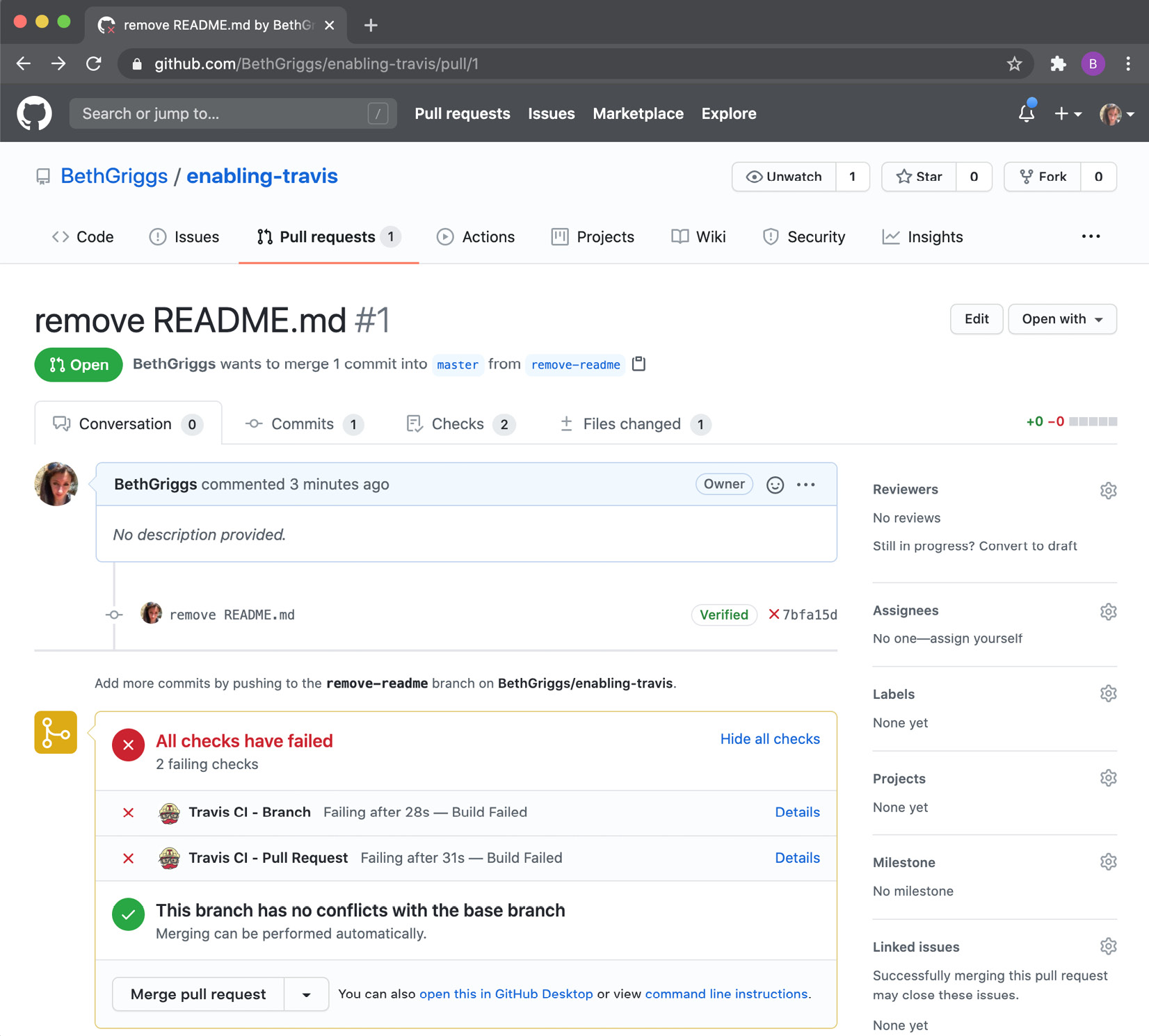
Task: Expand the merge options dropdown arrow
Action: pyautogui.click(x=305, y=994)
